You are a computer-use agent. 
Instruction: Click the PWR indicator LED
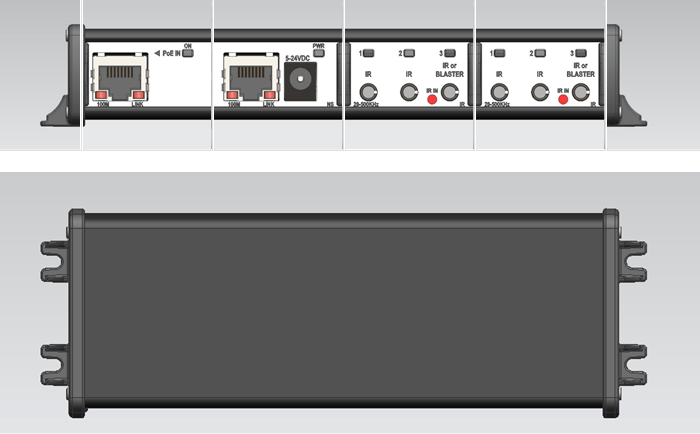(319, 53)
